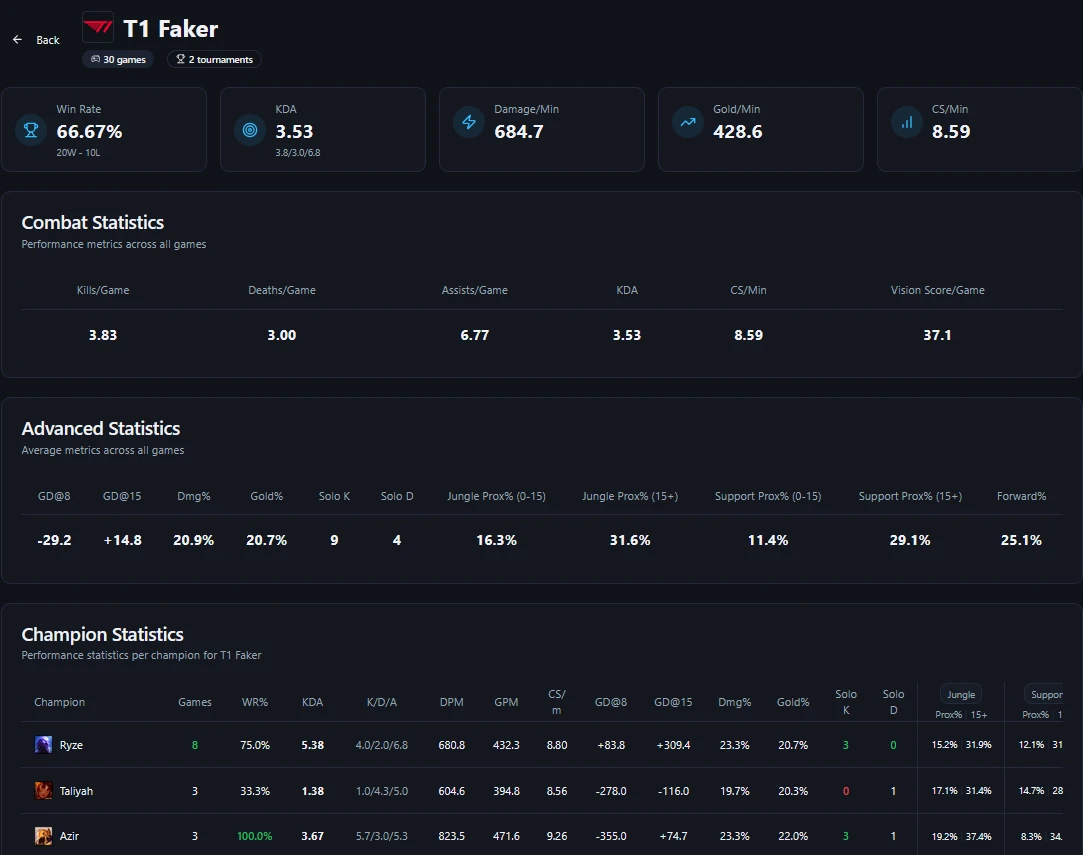The image size is (1083, 855).
Task: Click the Champion Statistics heading
Action: tap(102, 634)
